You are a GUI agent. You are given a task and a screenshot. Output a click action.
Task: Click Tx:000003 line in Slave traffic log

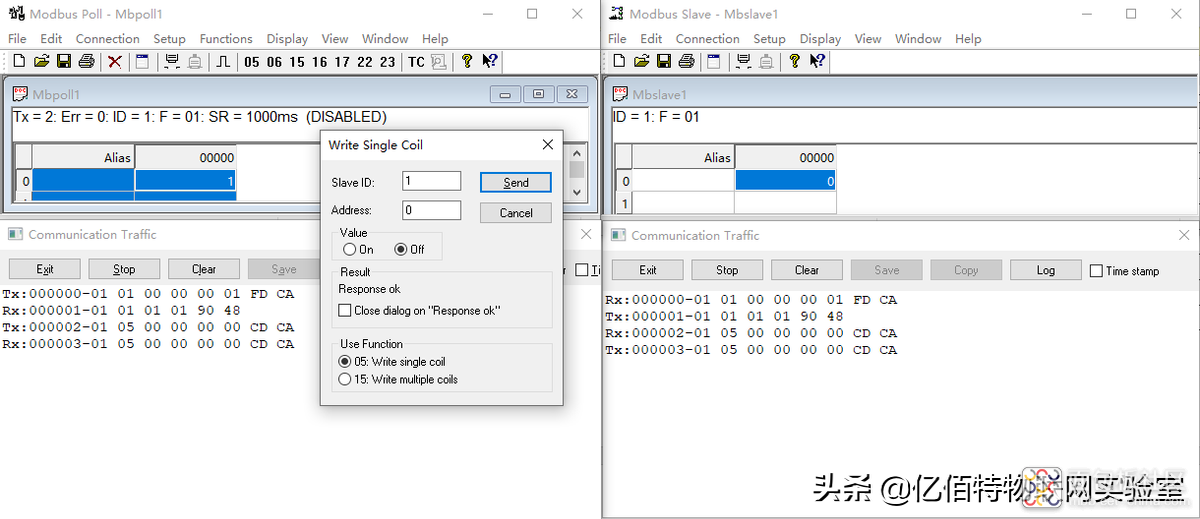(751, 350)
